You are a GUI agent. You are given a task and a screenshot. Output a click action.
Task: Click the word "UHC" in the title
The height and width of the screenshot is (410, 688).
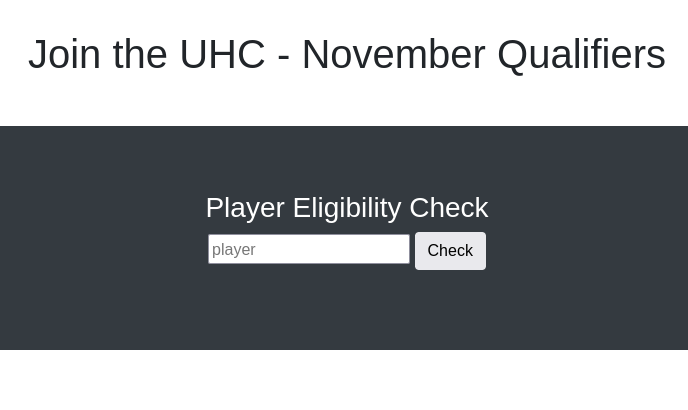222,54
